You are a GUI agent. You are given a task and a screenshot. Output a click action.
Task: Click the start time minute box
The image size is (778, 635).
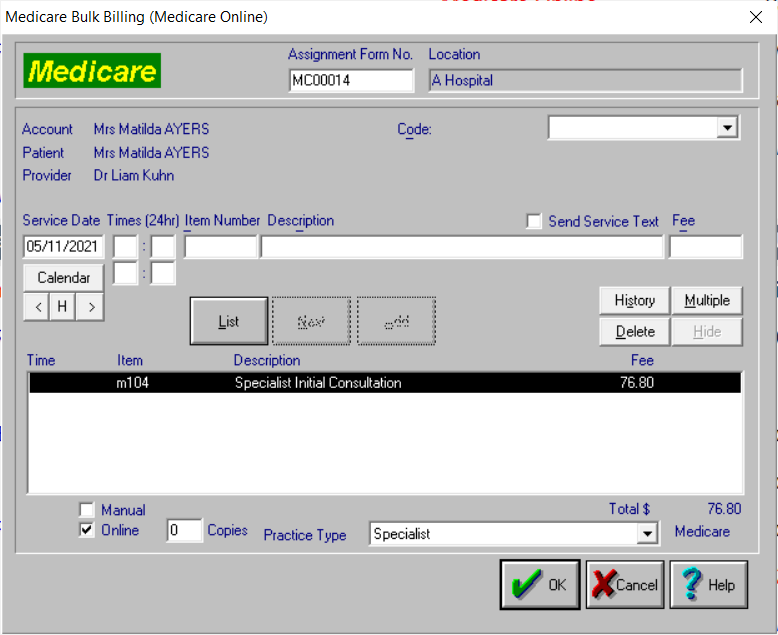click(x=163, y=247)
